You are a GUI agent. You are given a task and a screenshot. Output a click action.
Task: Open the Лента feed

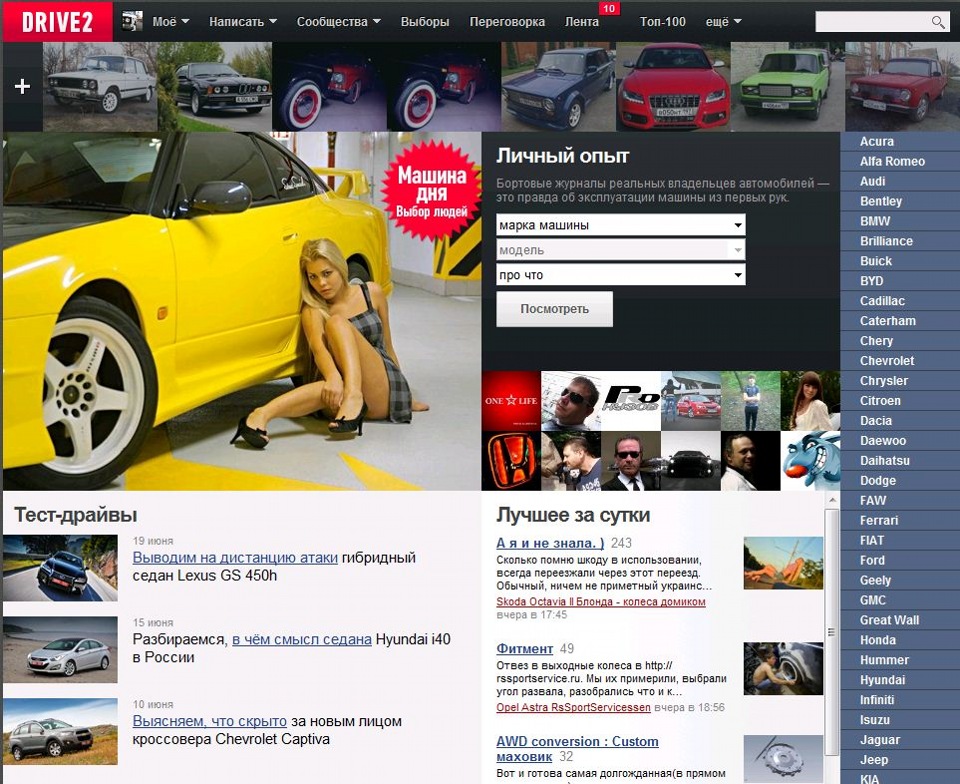(582, 21)
